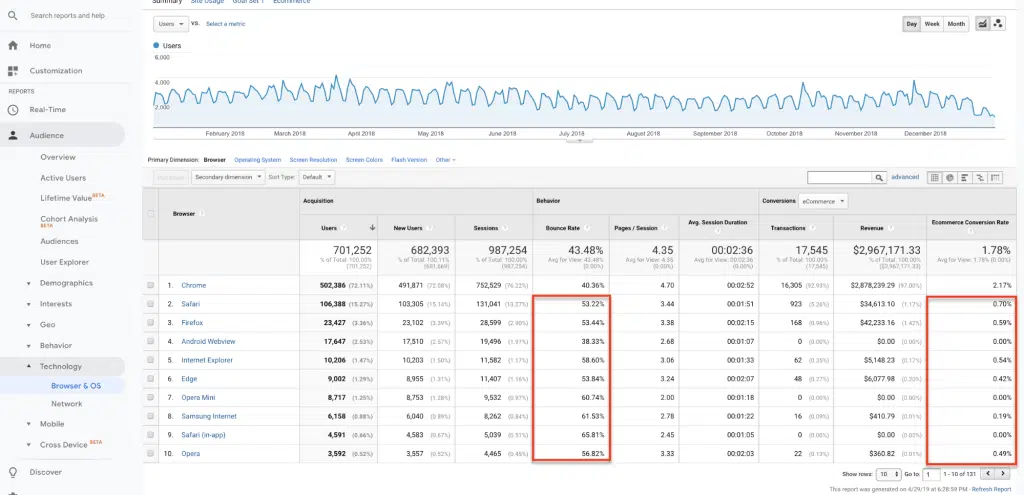Click help icon beside Transactions header
Image resolution: width=1024 pixels, height=495 pixels.
point(811,228)
